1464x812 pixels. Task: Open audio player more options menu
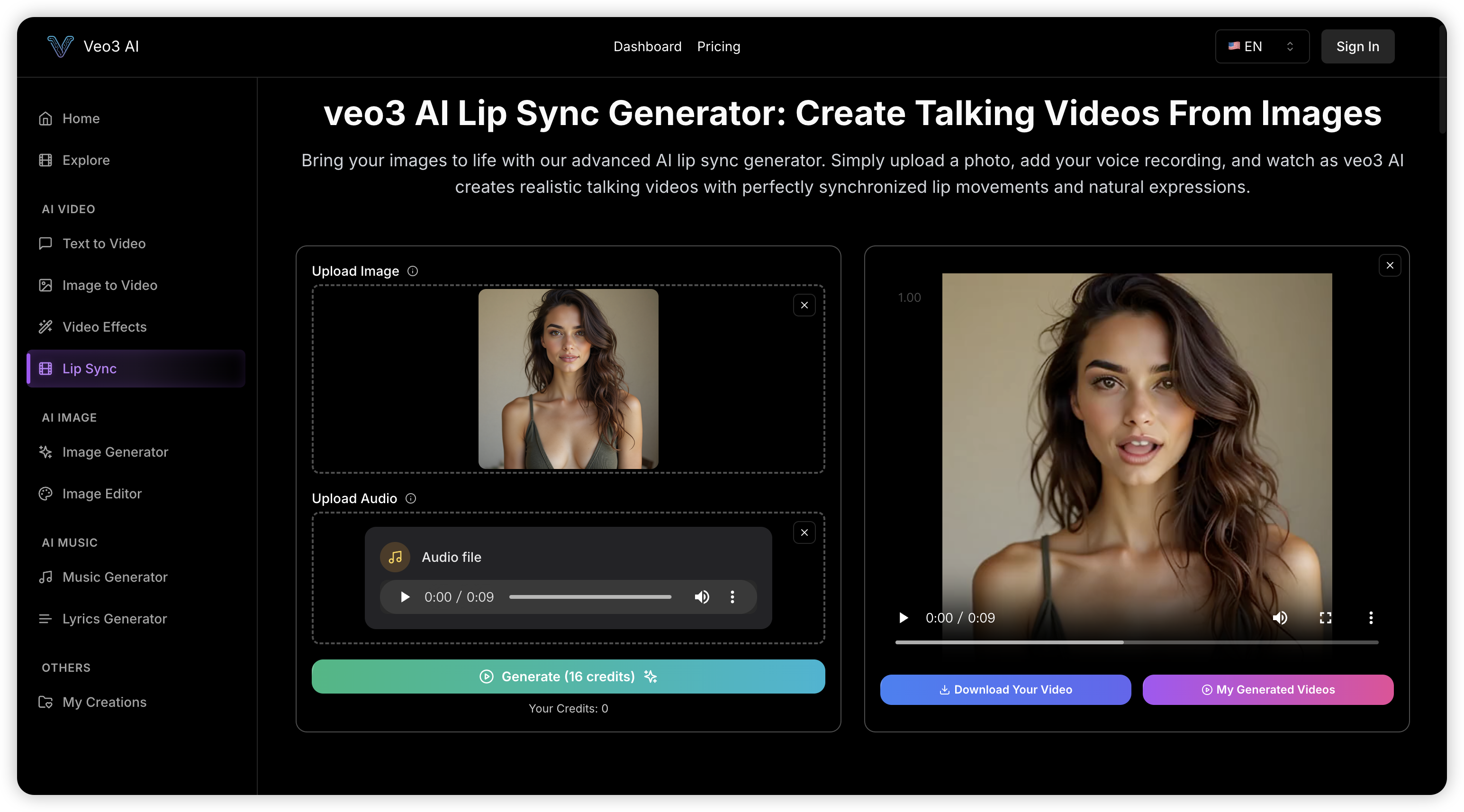(732, 596)
